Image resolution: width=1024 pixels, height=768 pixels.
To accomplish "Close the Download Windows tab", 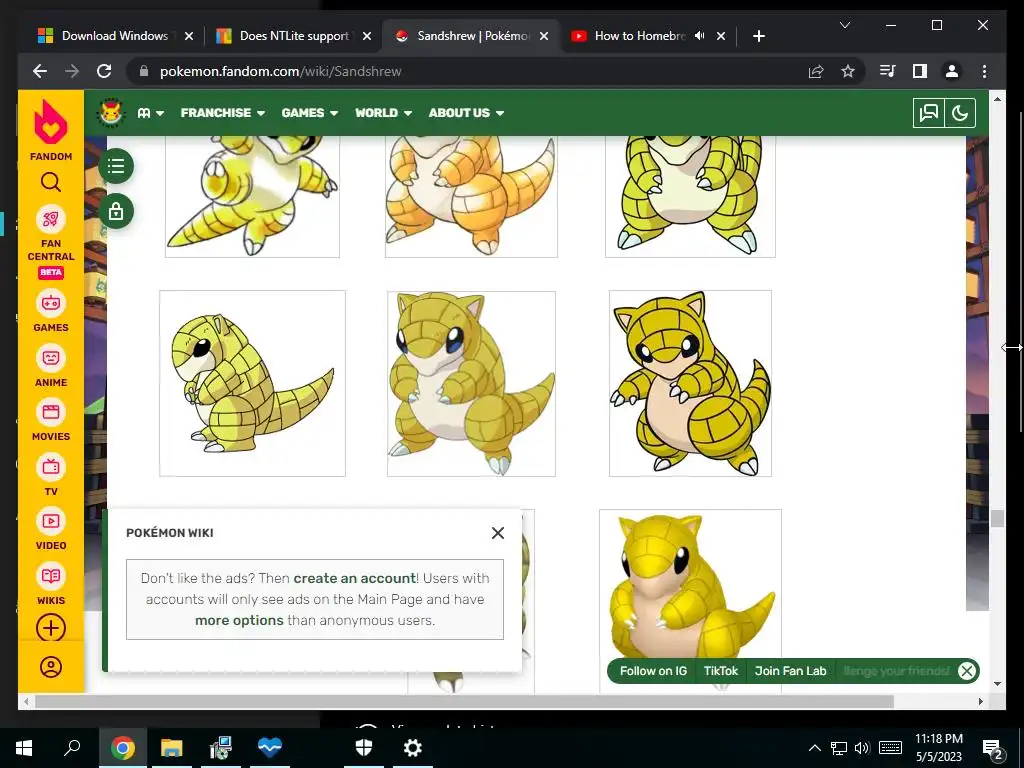I will pos(189,36).
